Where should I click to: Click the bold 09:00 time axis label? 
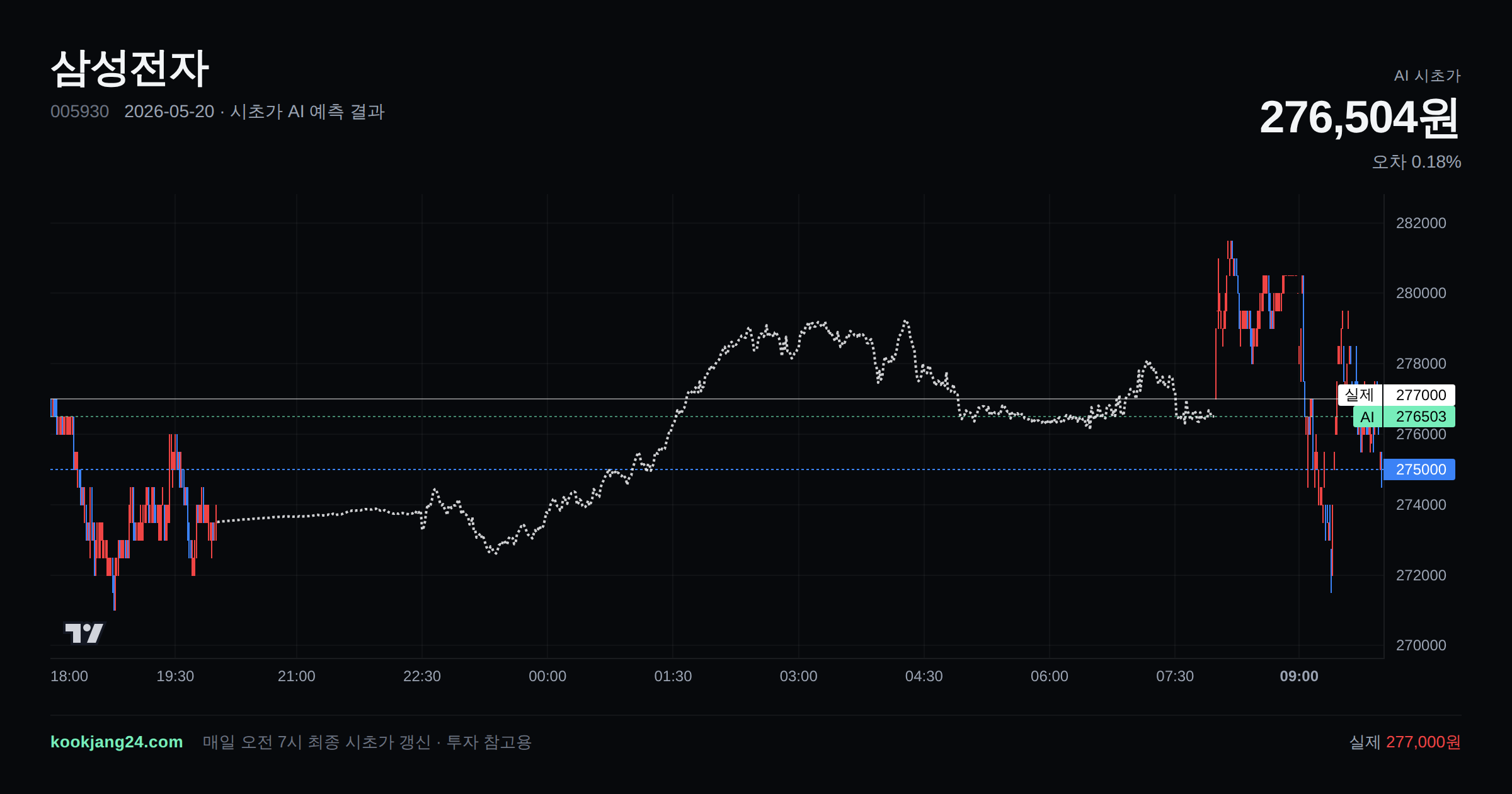click(x=1299, y=676)
